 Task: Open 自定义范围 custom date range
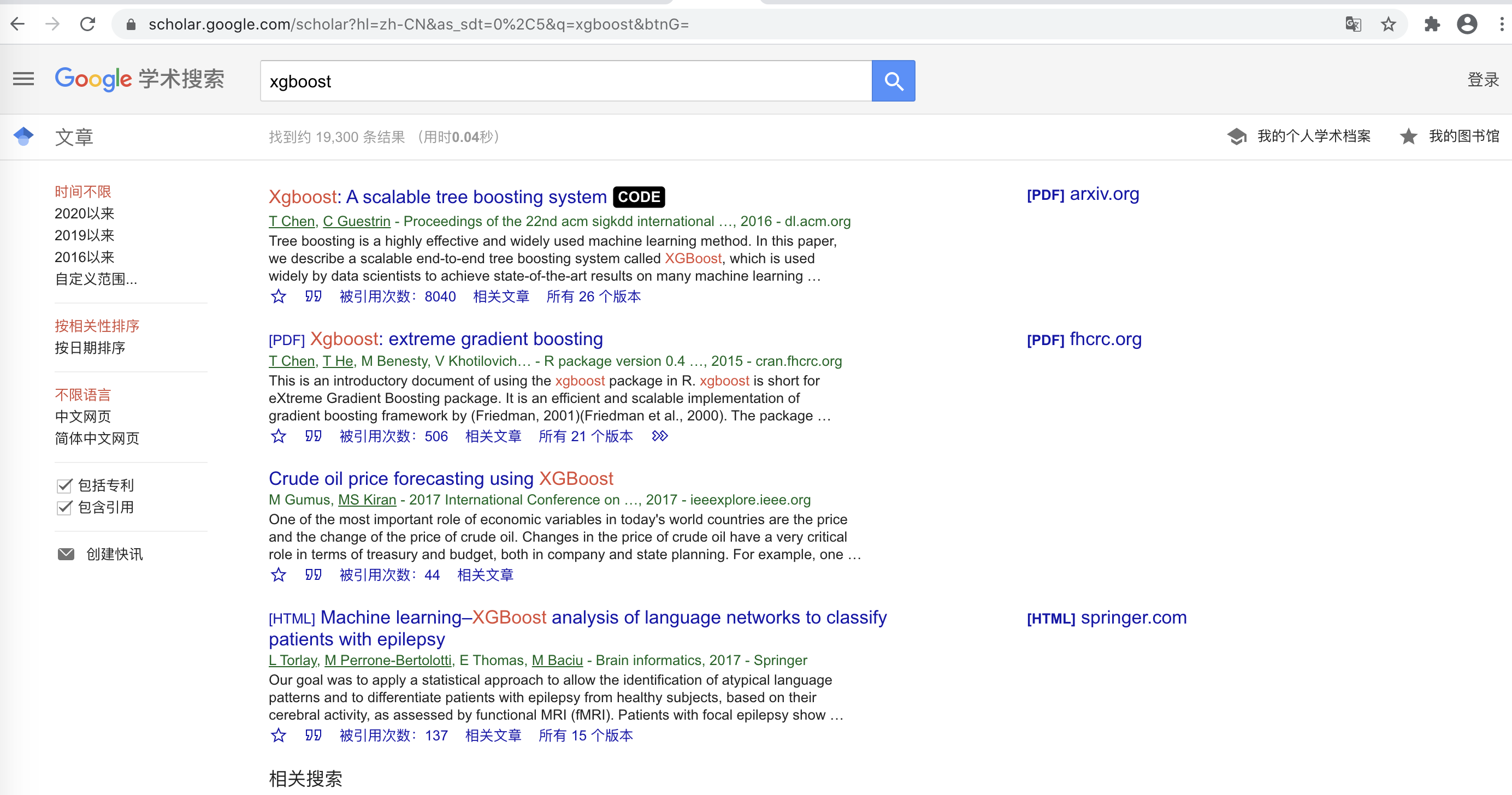pos(96,279)
